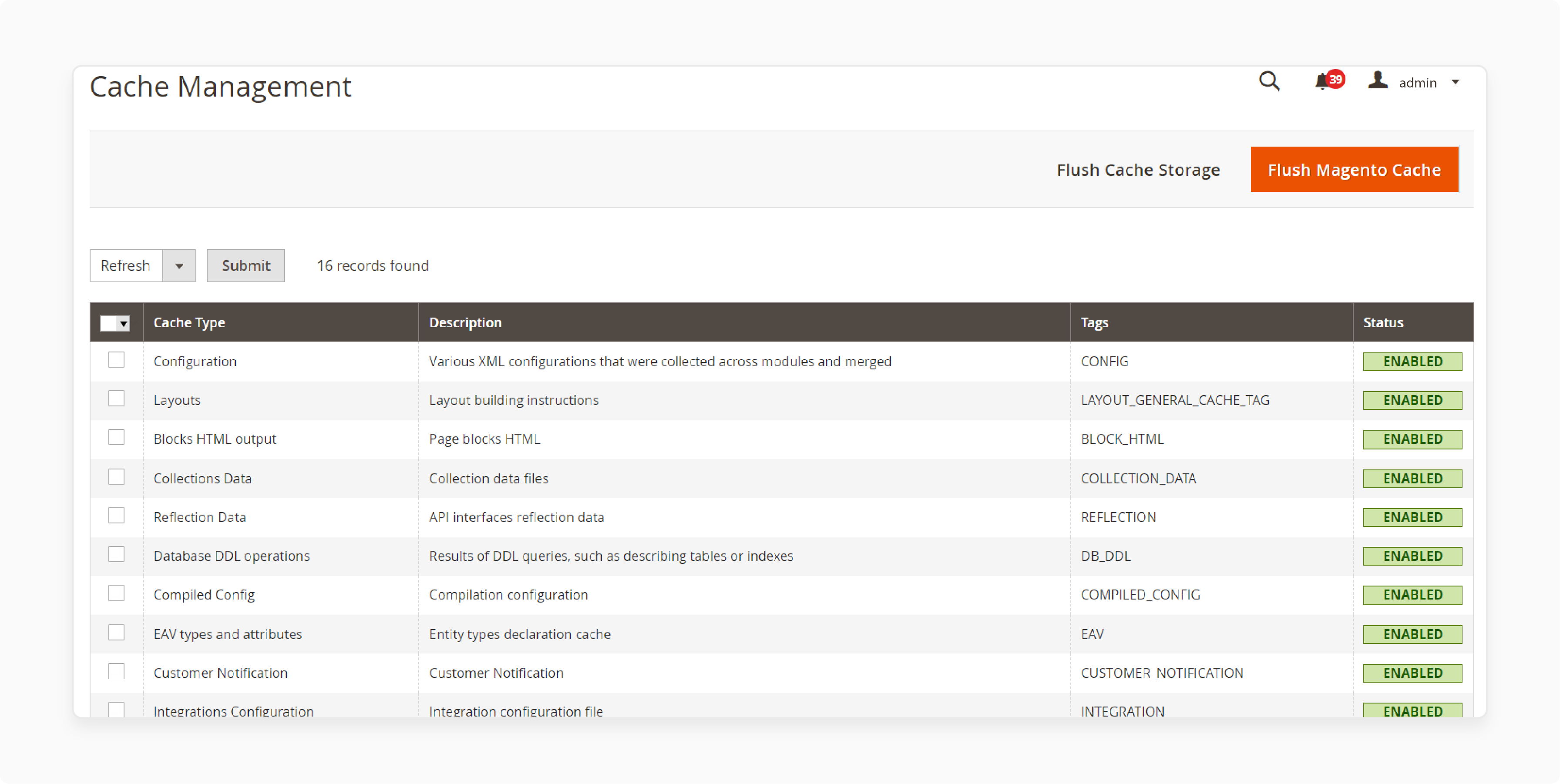Viewport: 1560px width, 784px height.
Task: Check the Layouts cache checkbox
Action: 116,399
